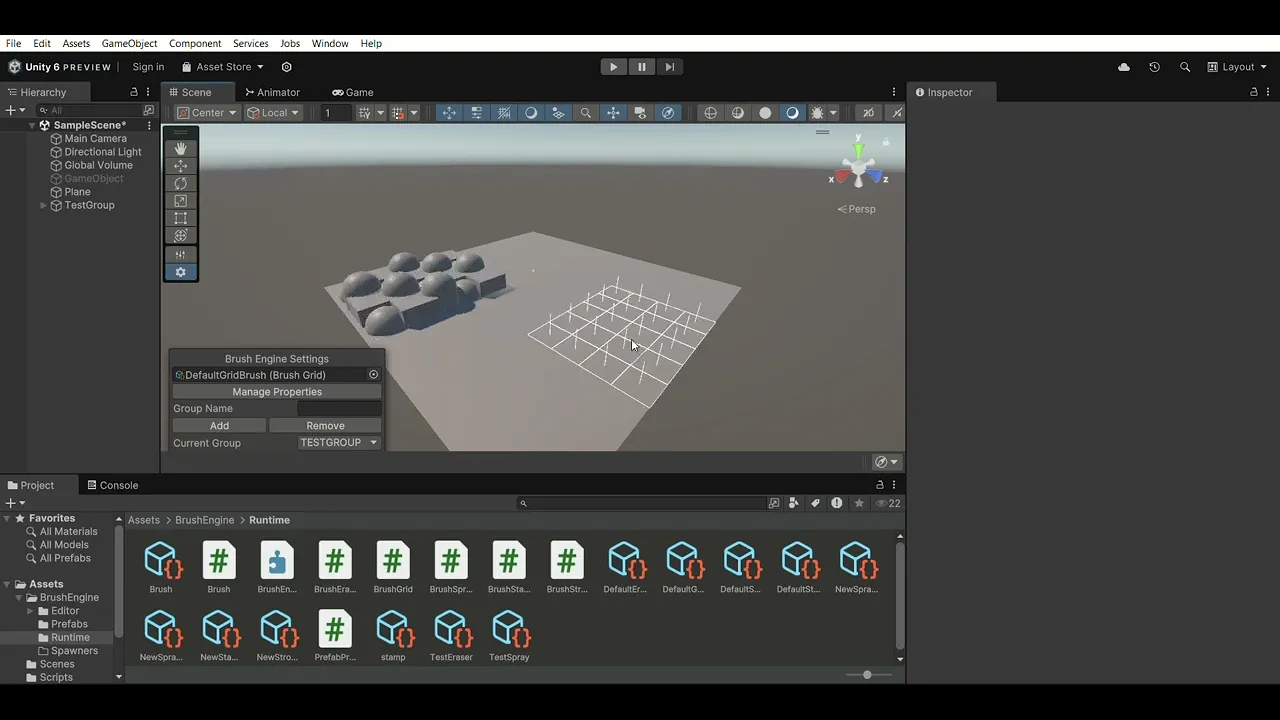Adjust the Project icon size slider

pos(866,675)
